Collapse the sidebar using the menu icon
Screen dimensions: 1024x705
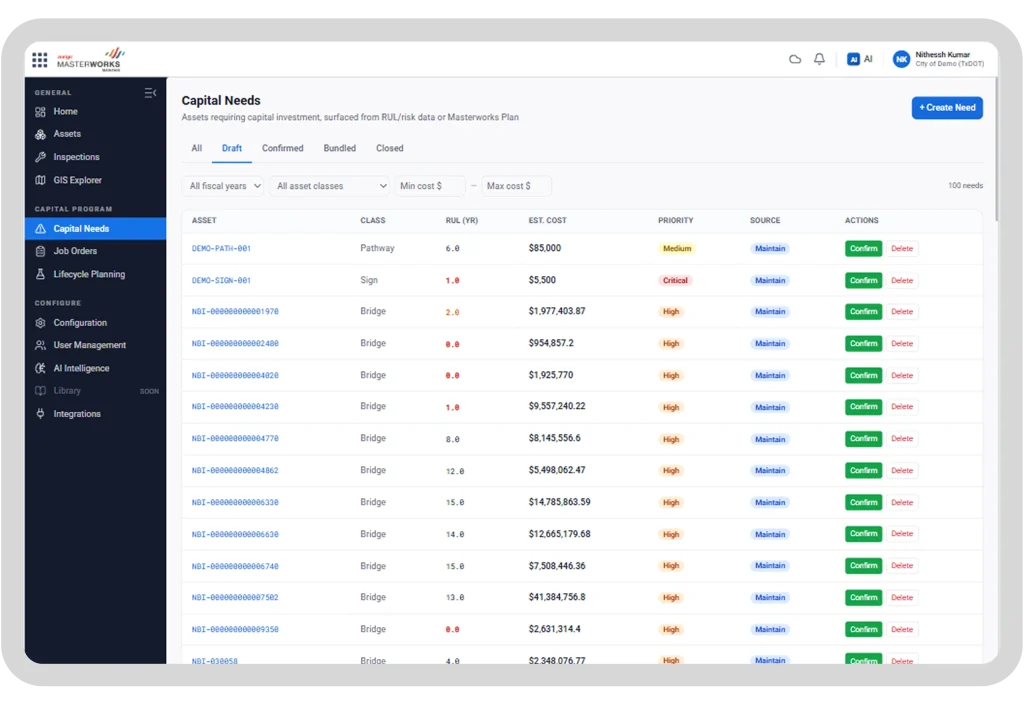[x=150, y=93]
